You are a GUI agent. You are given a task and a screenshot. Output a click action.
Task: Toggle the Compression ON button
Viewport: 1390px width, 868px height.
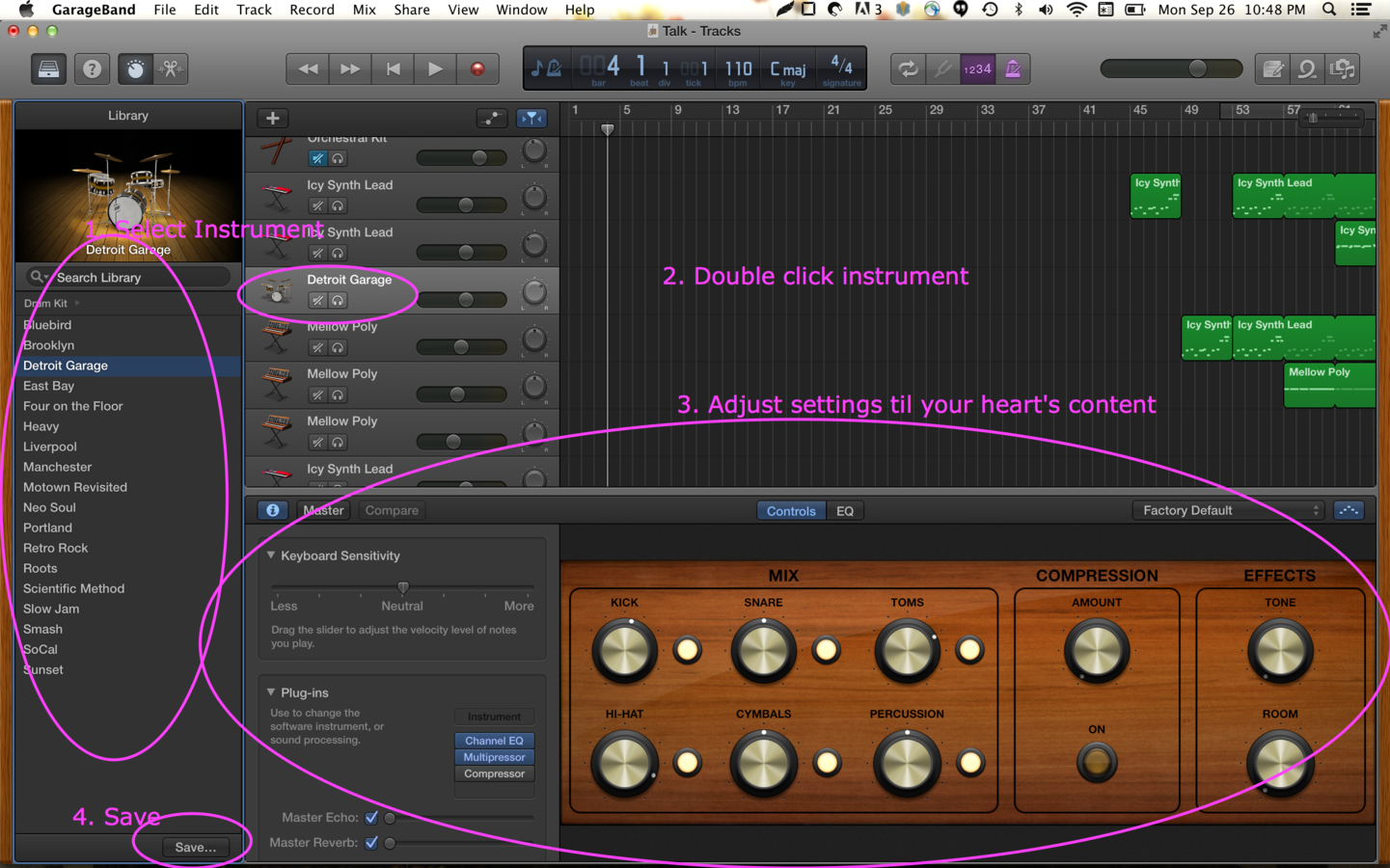point(1097,762)
